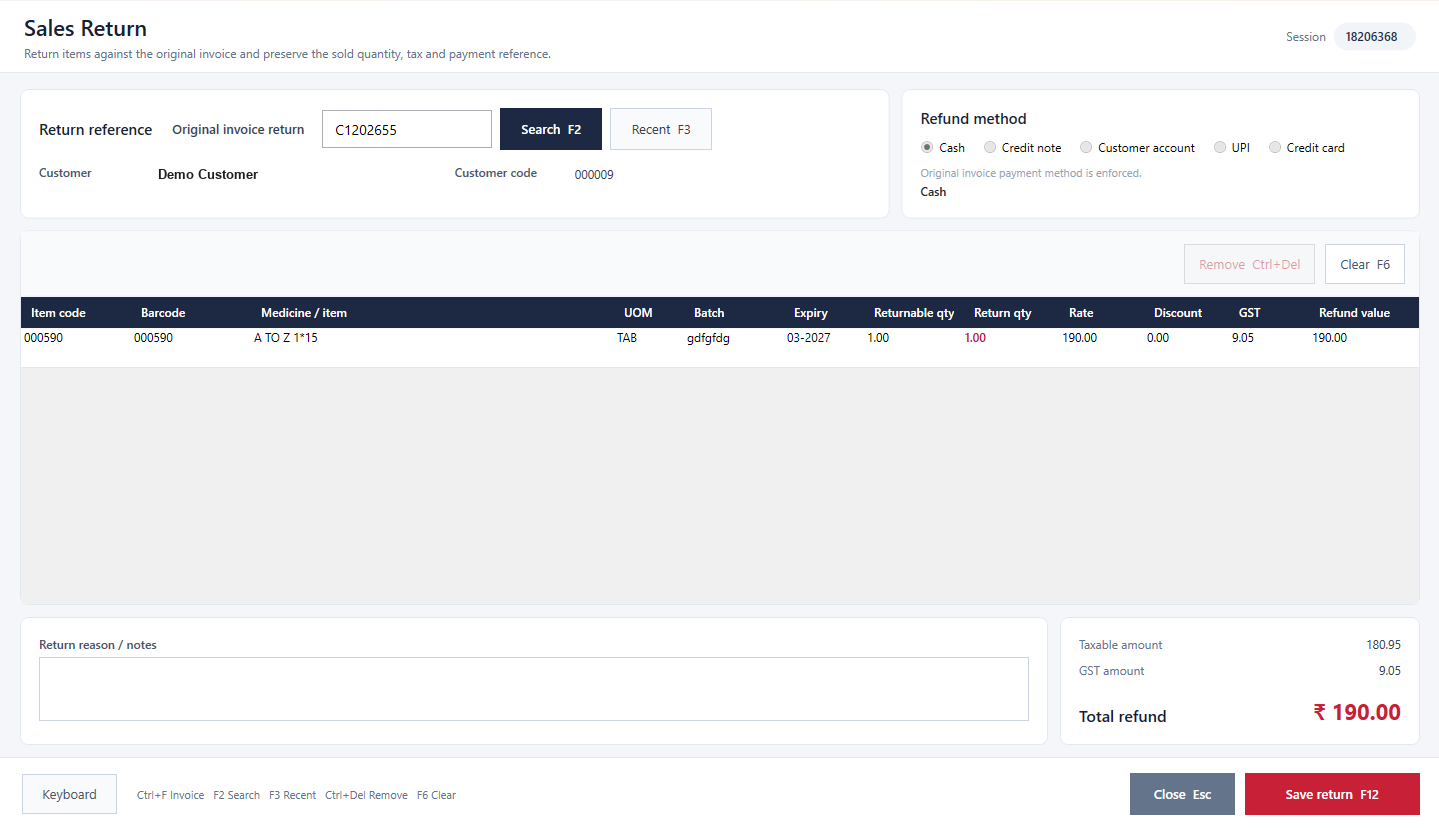Click the UOM value TAB
1439x830 pixels.
[x=627, y=338]
